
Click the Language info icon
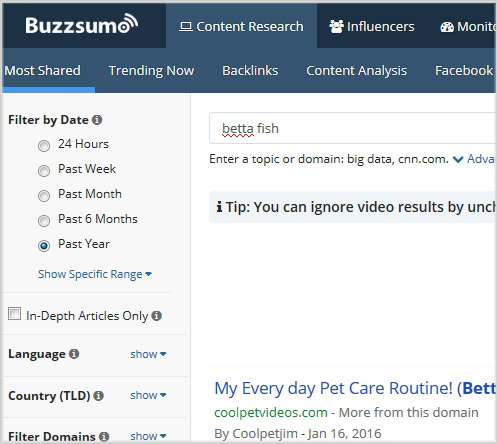click(x=74, y=354)
